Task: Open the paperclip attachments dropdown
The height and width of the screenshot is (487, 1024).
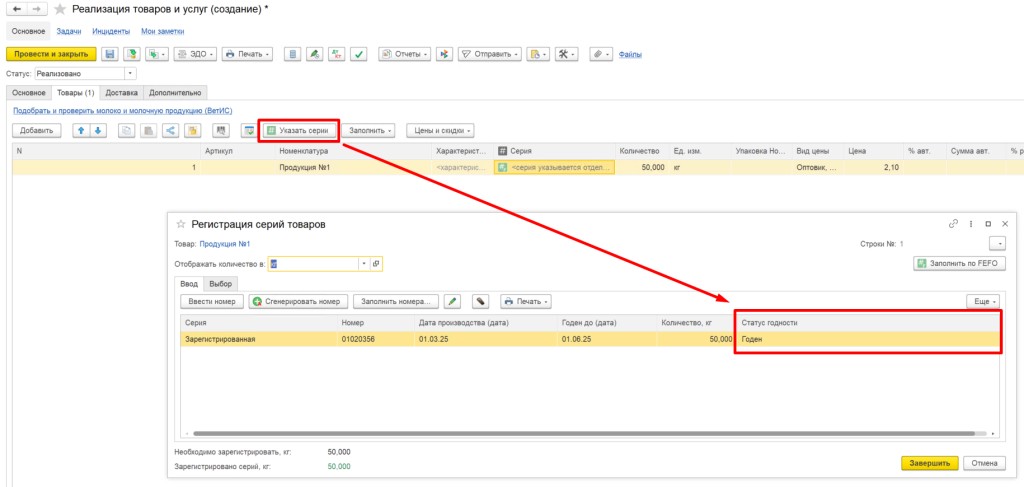Action: pos(601,54)
